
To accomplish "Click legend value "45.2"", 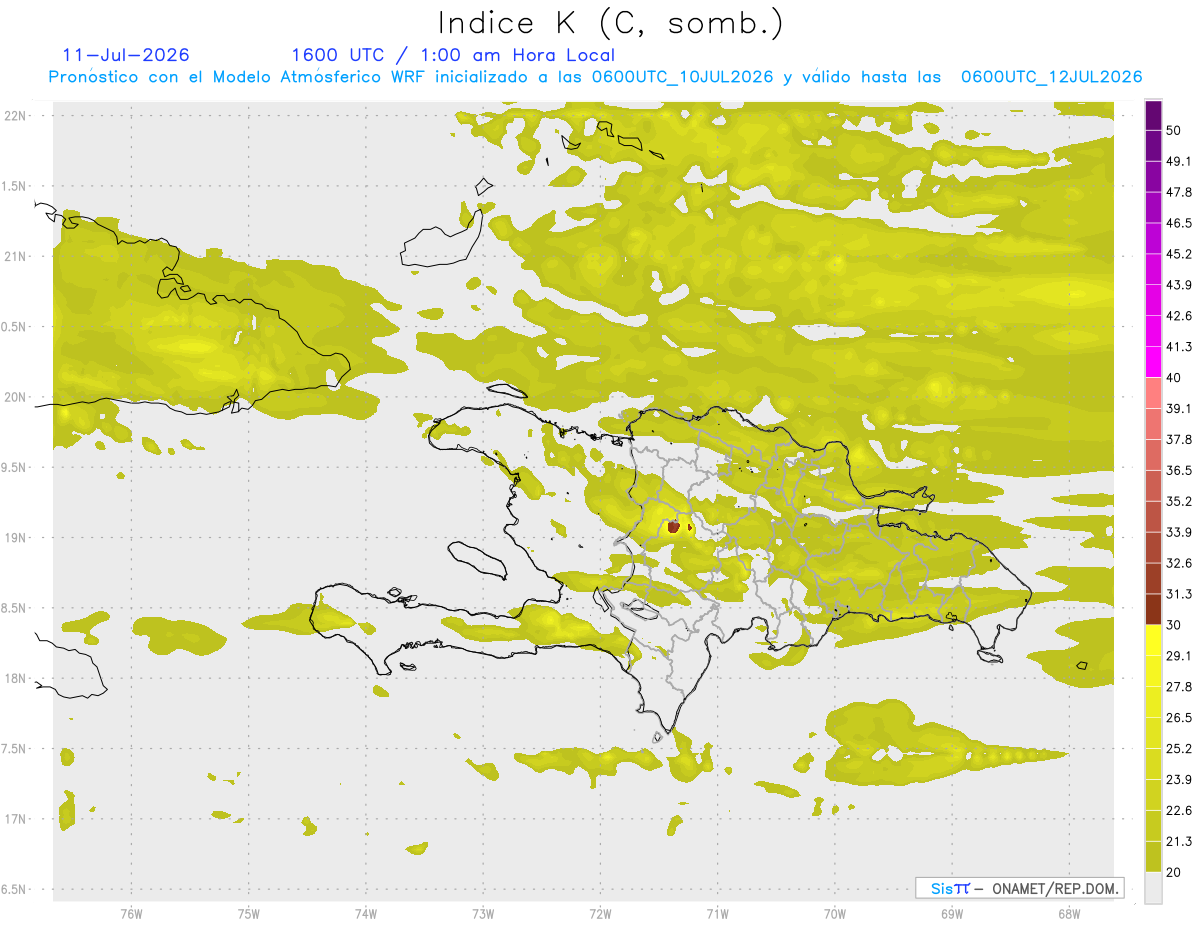I will pos(1179,254).
